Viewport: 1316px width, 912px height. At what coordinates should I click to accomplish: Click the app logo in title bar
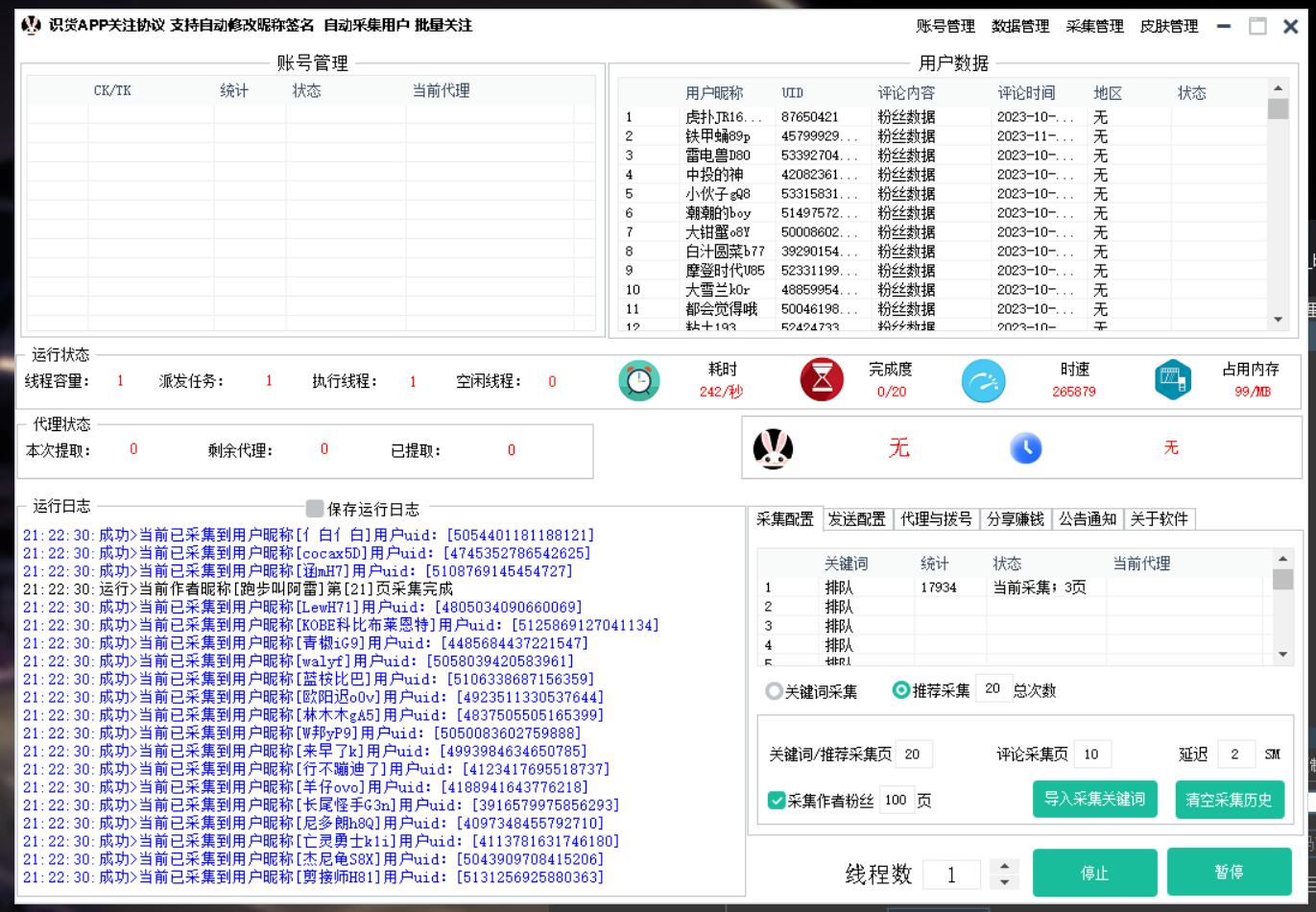31,26
